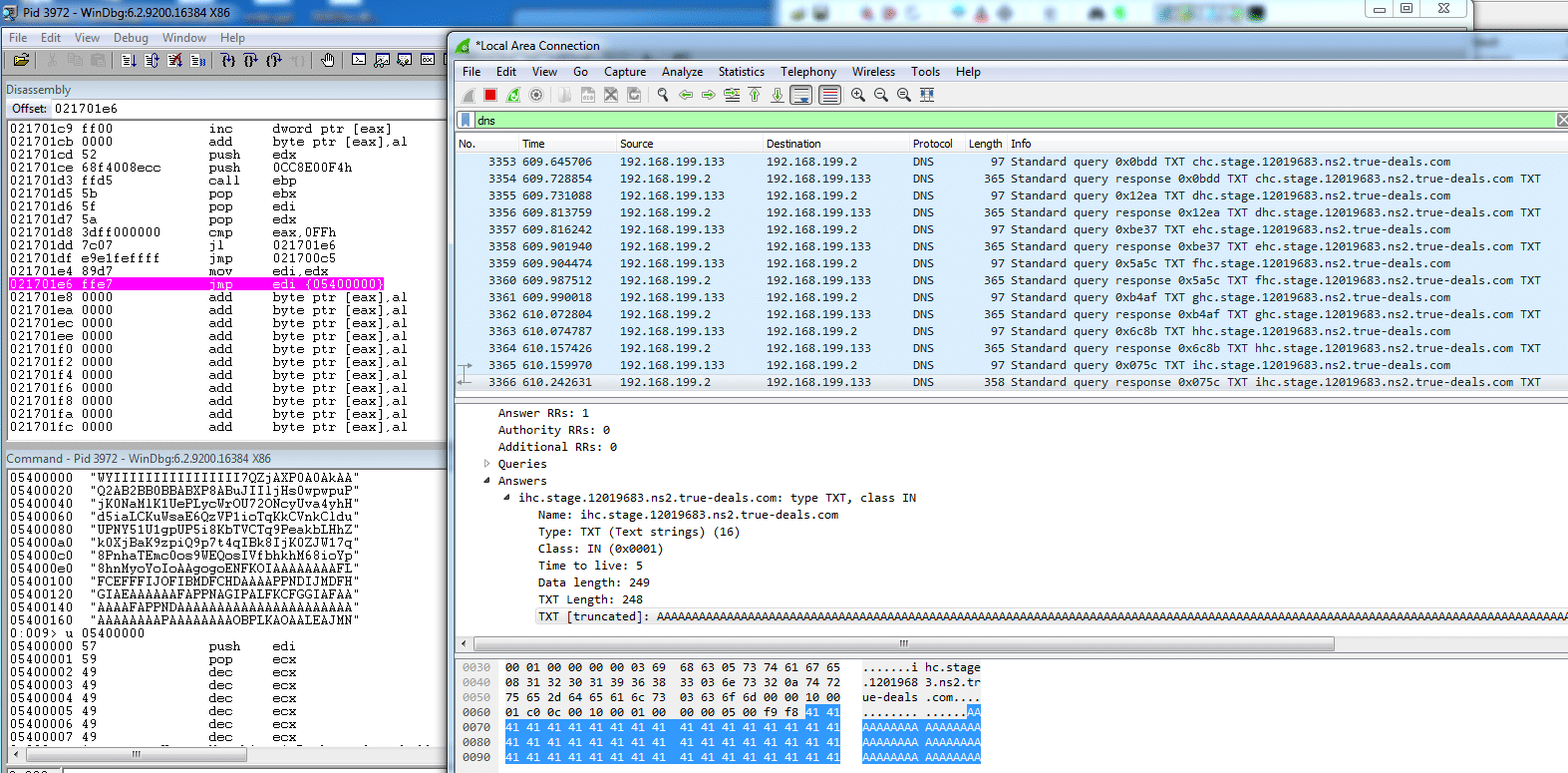Click WinDbg Go debugging icon

pyautogui.click(x=129, y=60)
